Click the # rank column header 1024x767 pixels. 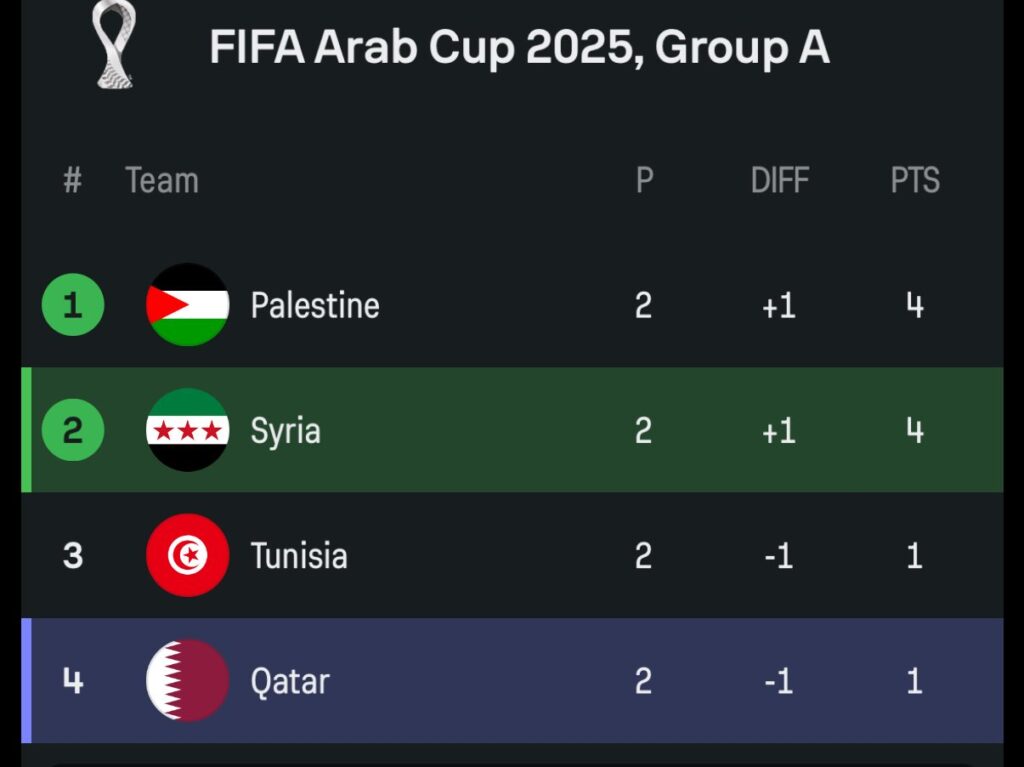(x=72, y=181)
